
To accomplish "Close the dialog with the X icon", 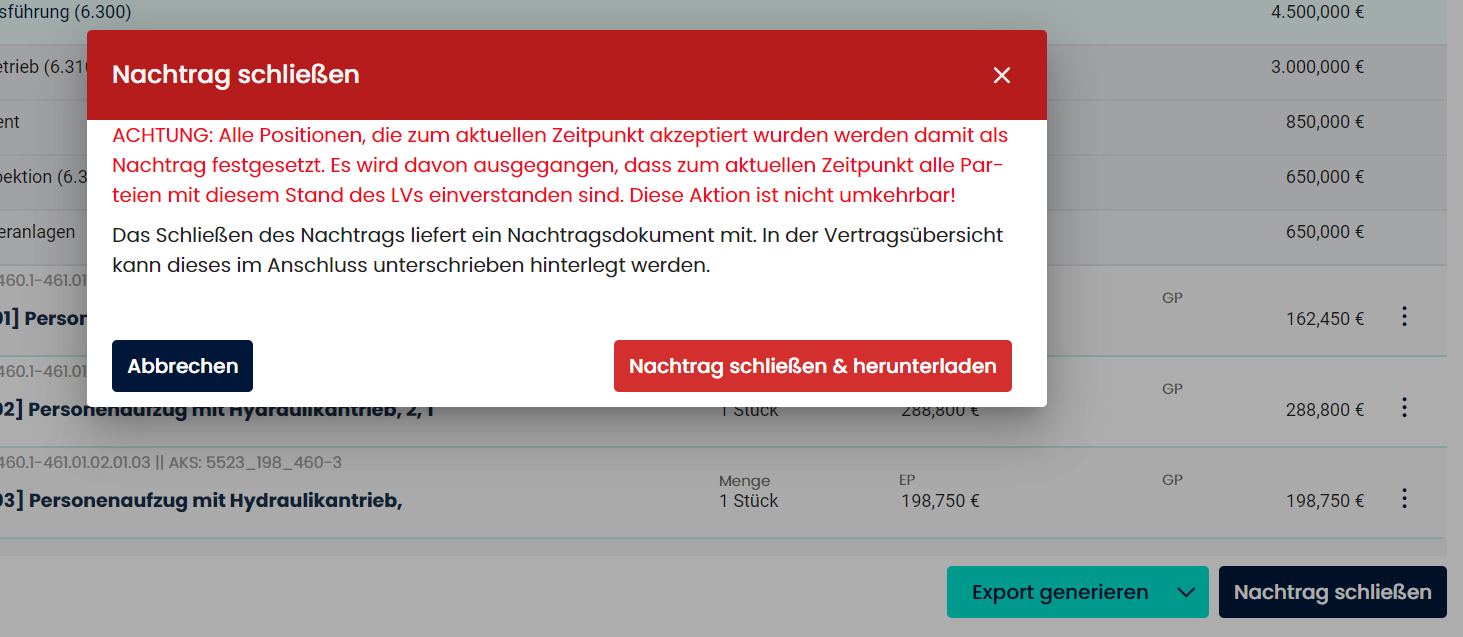I will coord(1002,75).
